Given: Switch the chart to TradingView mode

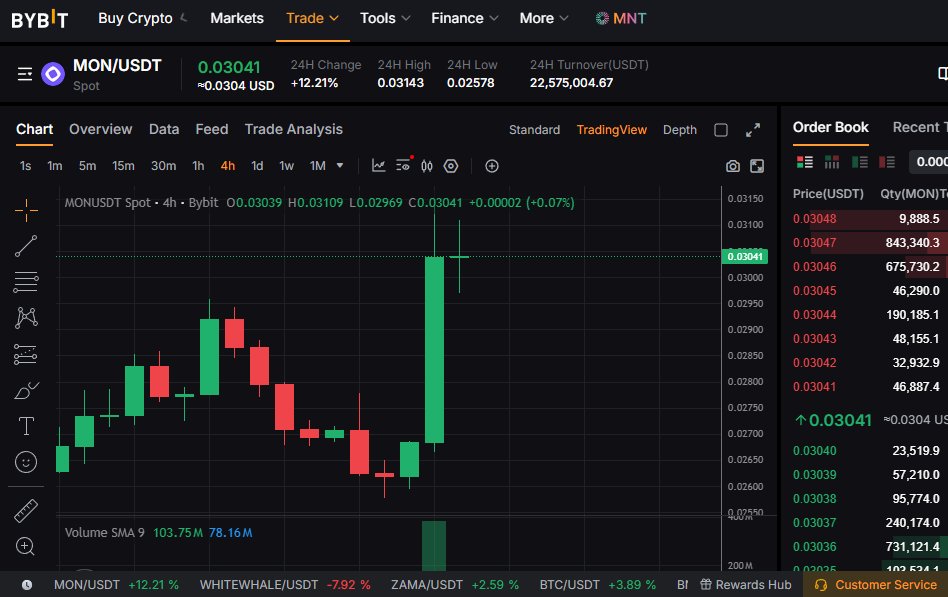Looking at the screenshot, I should [612, 130].
